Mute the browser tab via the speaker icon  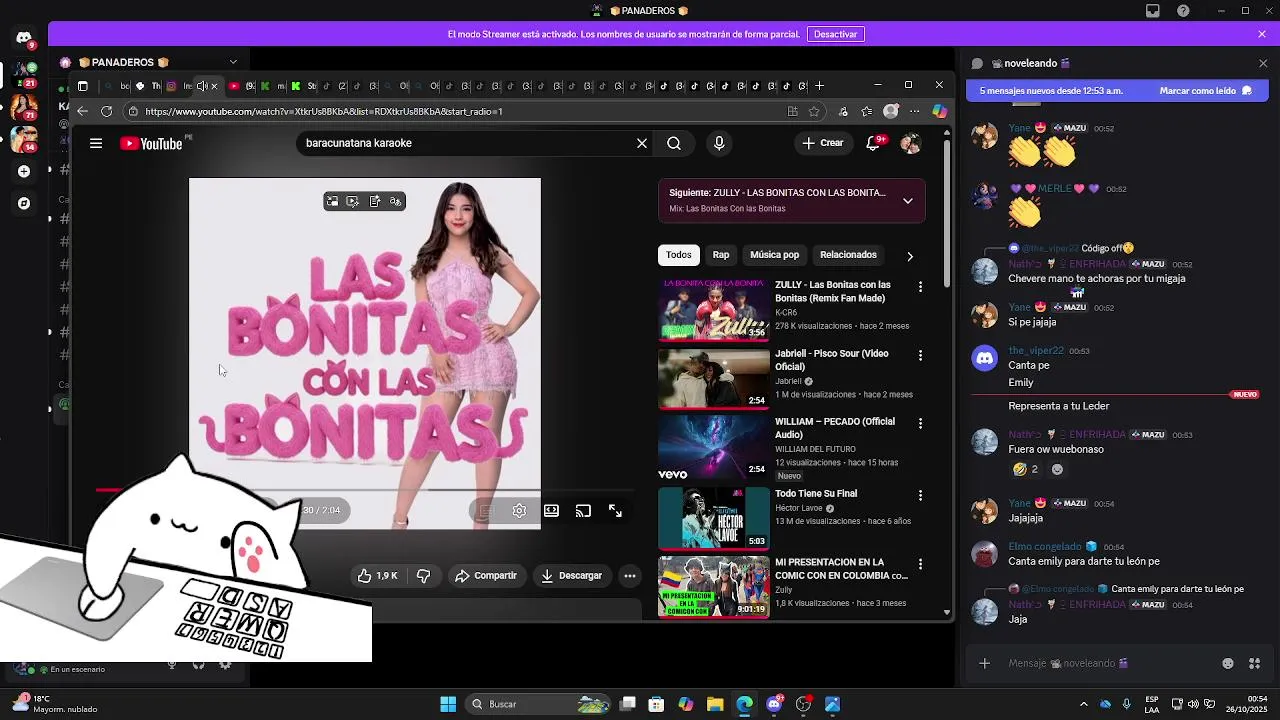point(202,86)
